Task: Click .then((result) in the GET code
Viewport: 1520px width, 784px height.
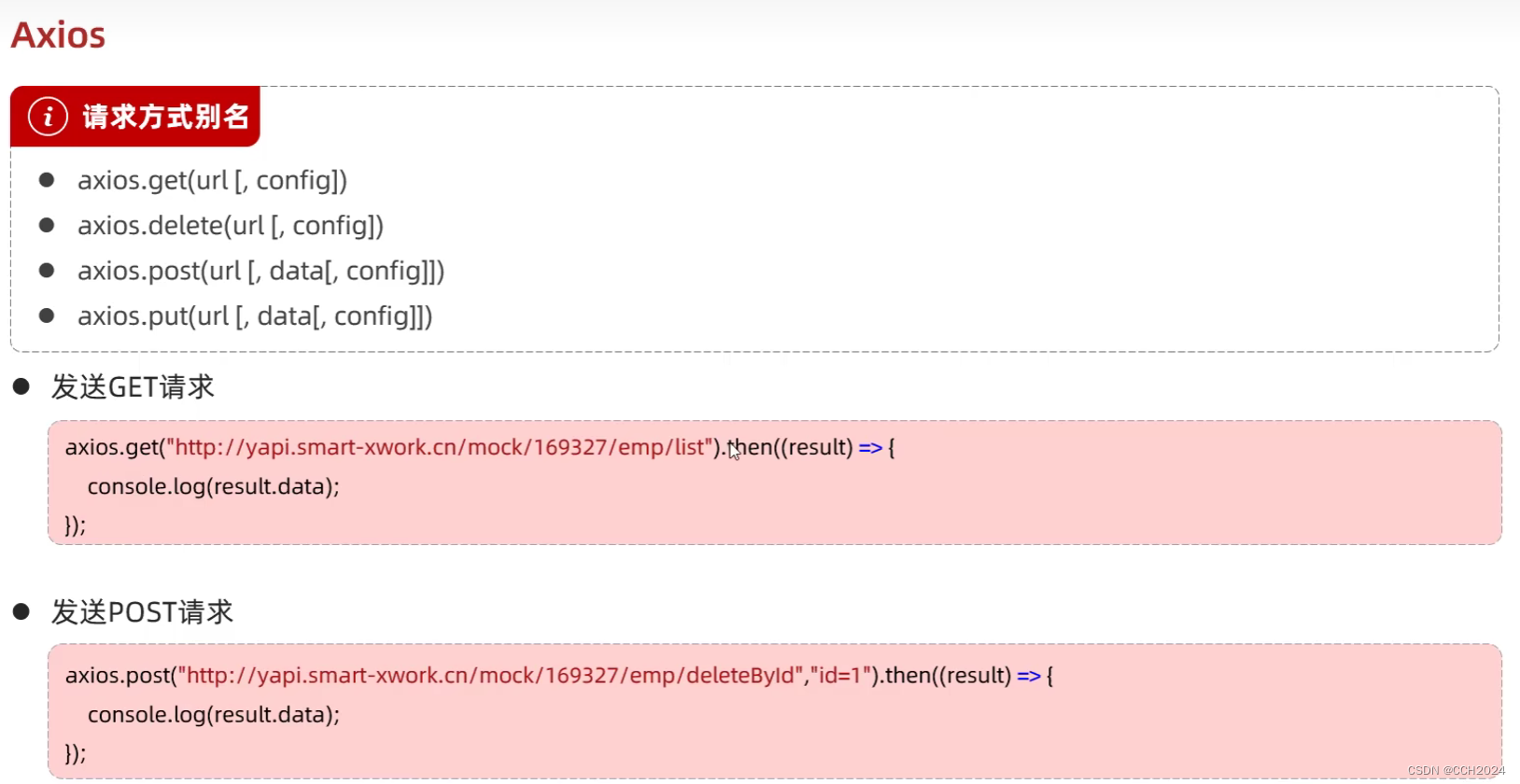Action: (787, 447)
